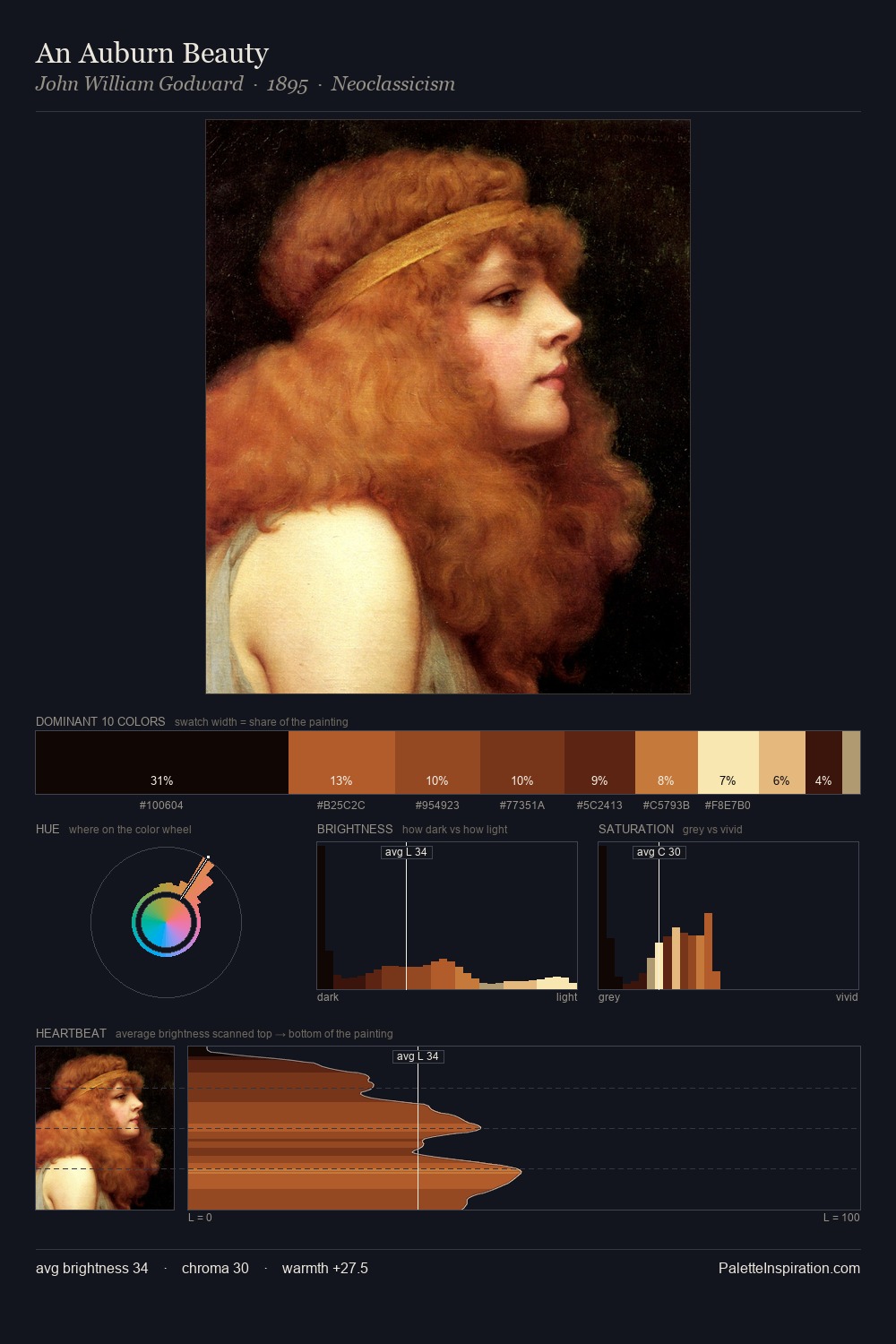
Task: Click the 'dark' axis label
Action: (x=328, y=997)
